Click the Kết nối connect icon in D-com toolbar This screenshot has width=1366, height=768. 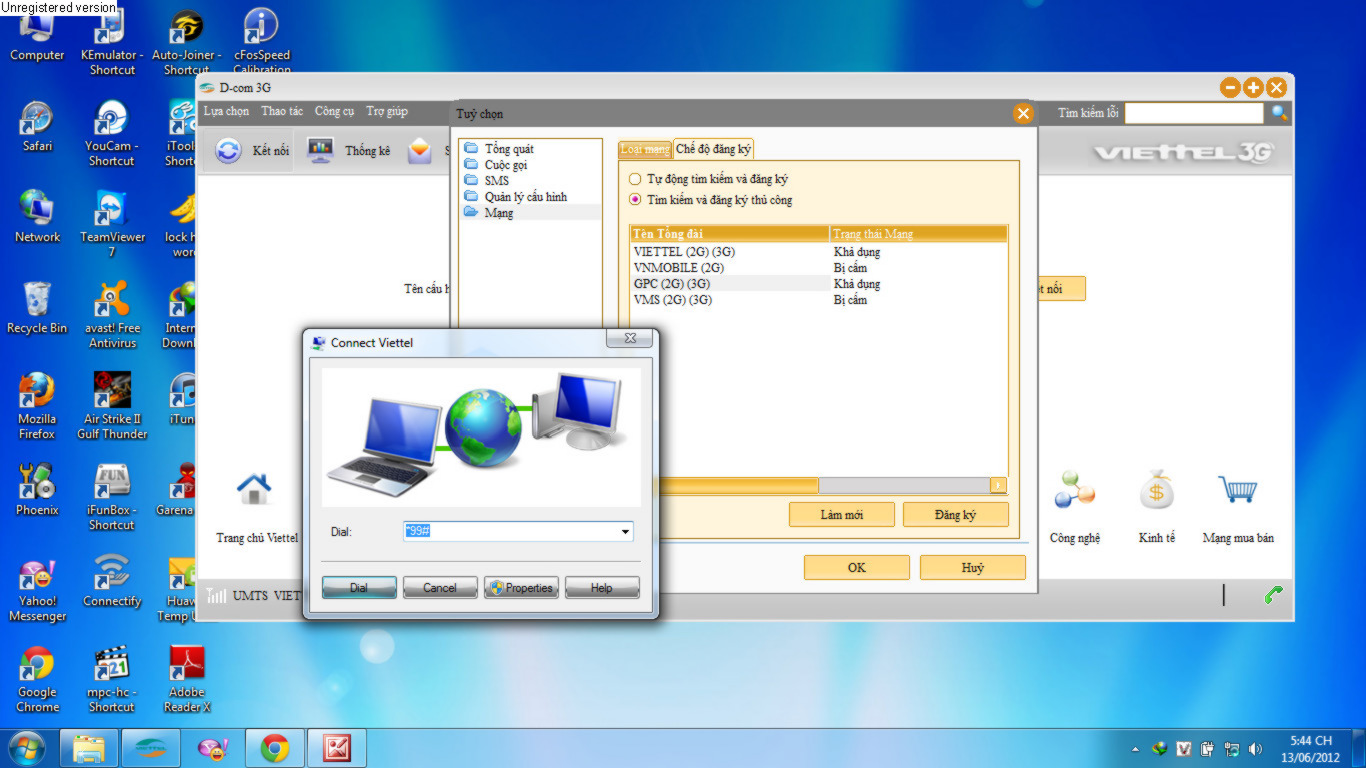[229, 151]
